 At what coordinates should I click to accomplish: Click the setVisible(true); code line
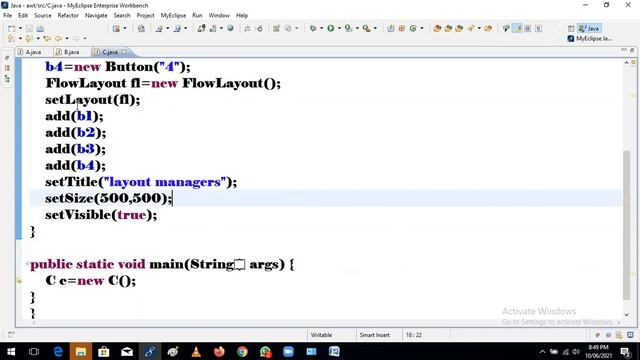click(x=101, y=215)
